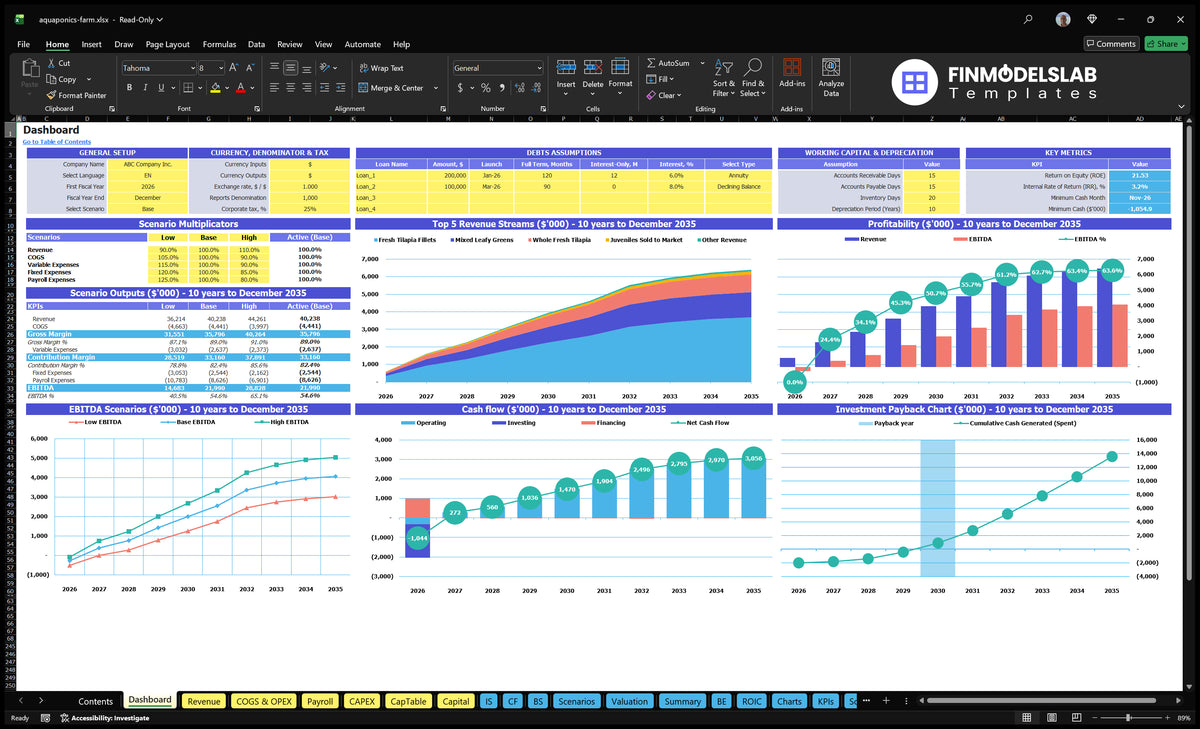Open the Tahoma font name dropdown
This screenshot has height=729, width=1200.
tap(191, 68)
